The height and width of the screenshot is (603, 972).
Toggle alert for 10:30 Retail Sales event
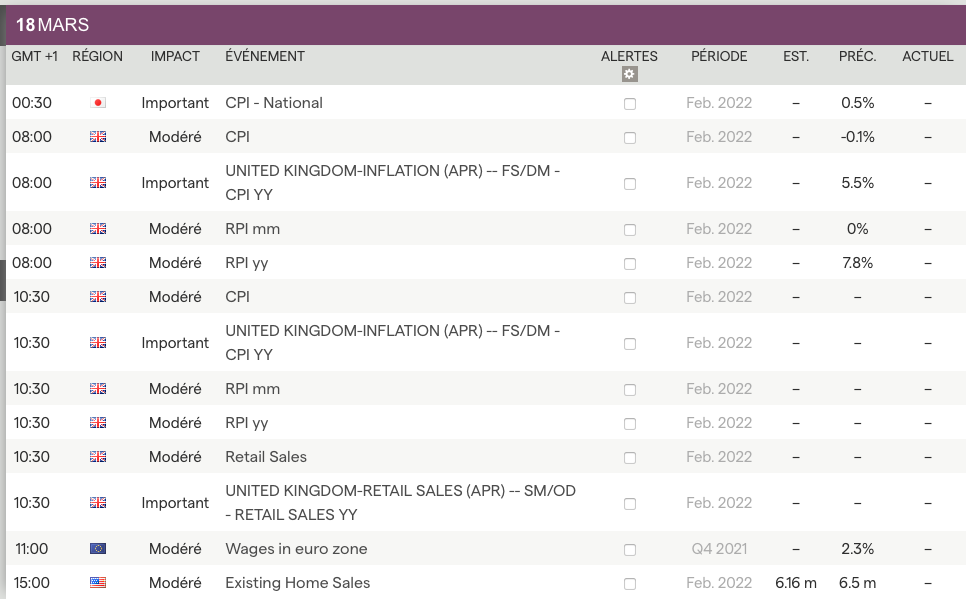(x=630, y=458)
